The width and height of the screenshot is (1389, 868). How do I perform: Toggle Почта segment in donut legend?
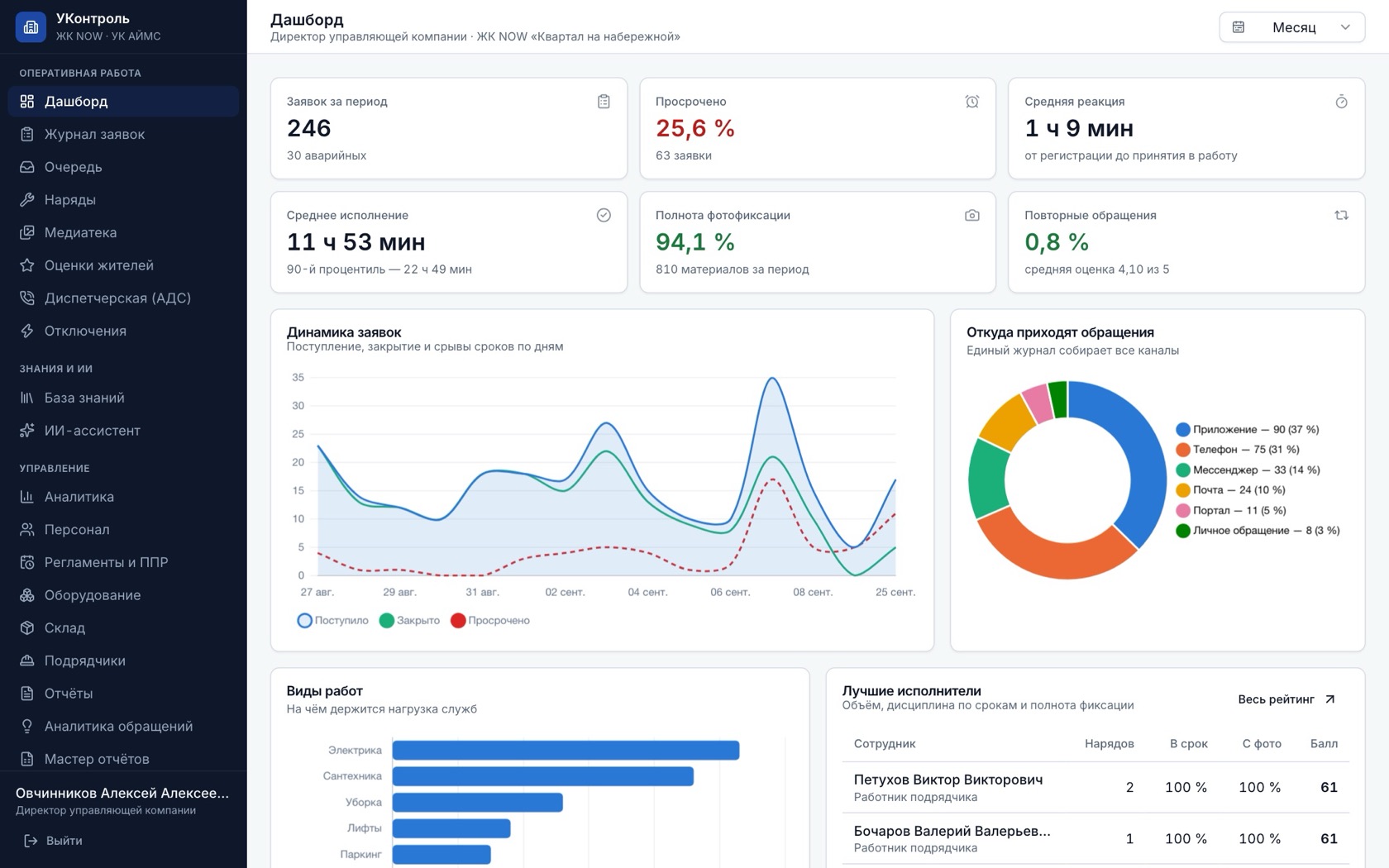pos(1231,490)
